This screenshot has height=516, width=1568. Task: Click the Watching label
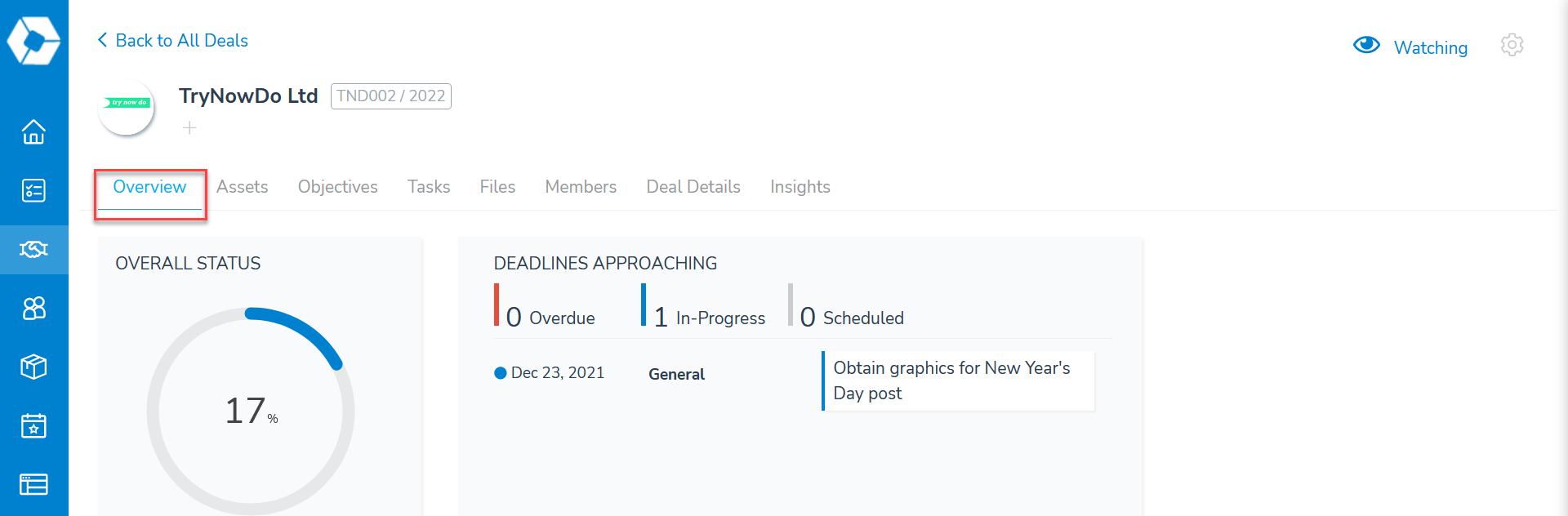click(x=1430, y=47)
